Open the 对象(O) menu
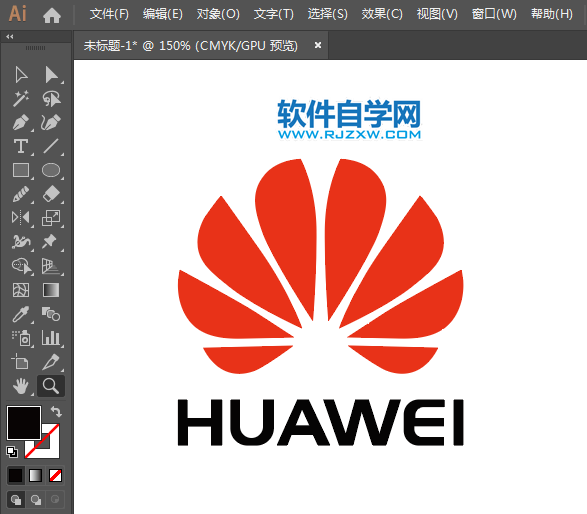The image size is (587, 514). point(218,14)
